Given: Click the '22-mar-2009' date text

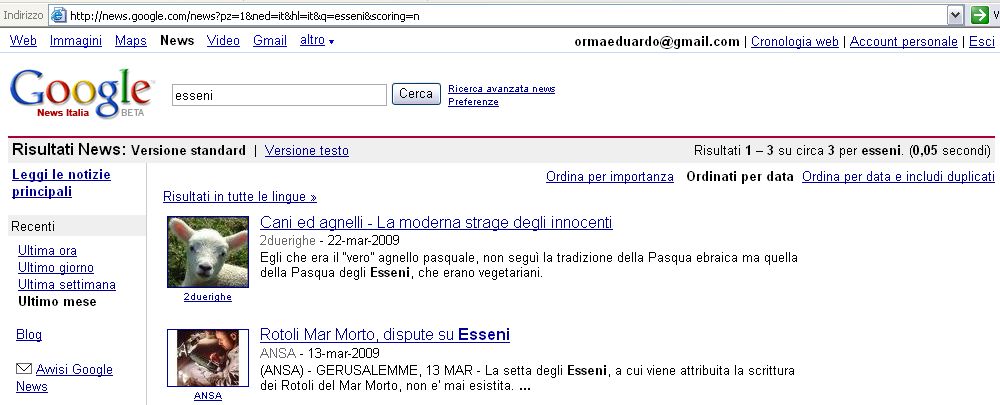Looking at the screenshot, I should 364,240.
